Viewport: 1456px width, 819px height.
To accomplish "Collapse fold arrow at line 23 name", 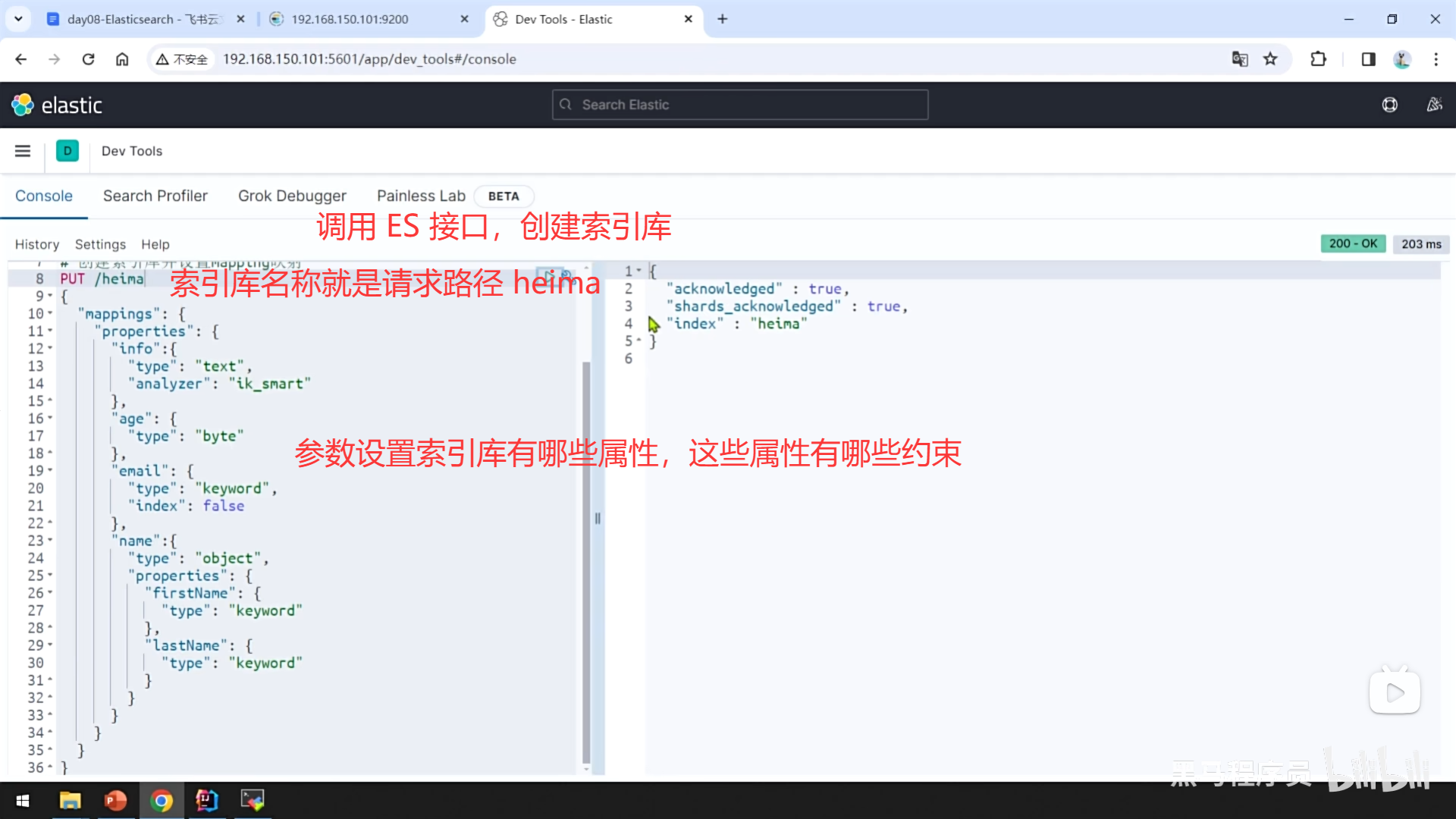I will click(50, 541).
